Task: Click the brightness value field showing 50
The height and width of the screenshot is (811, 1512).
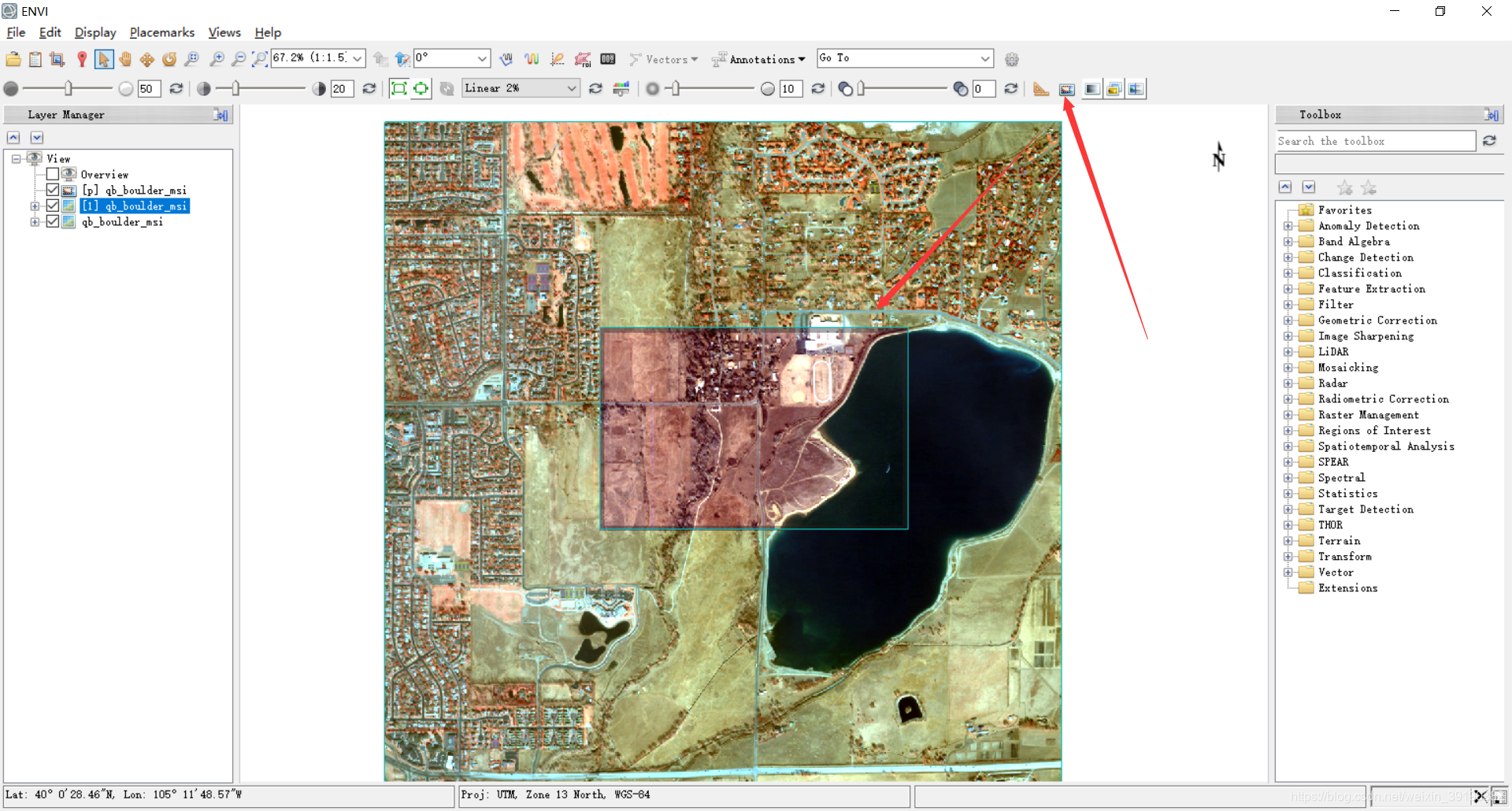Action: tap(149, 88)
